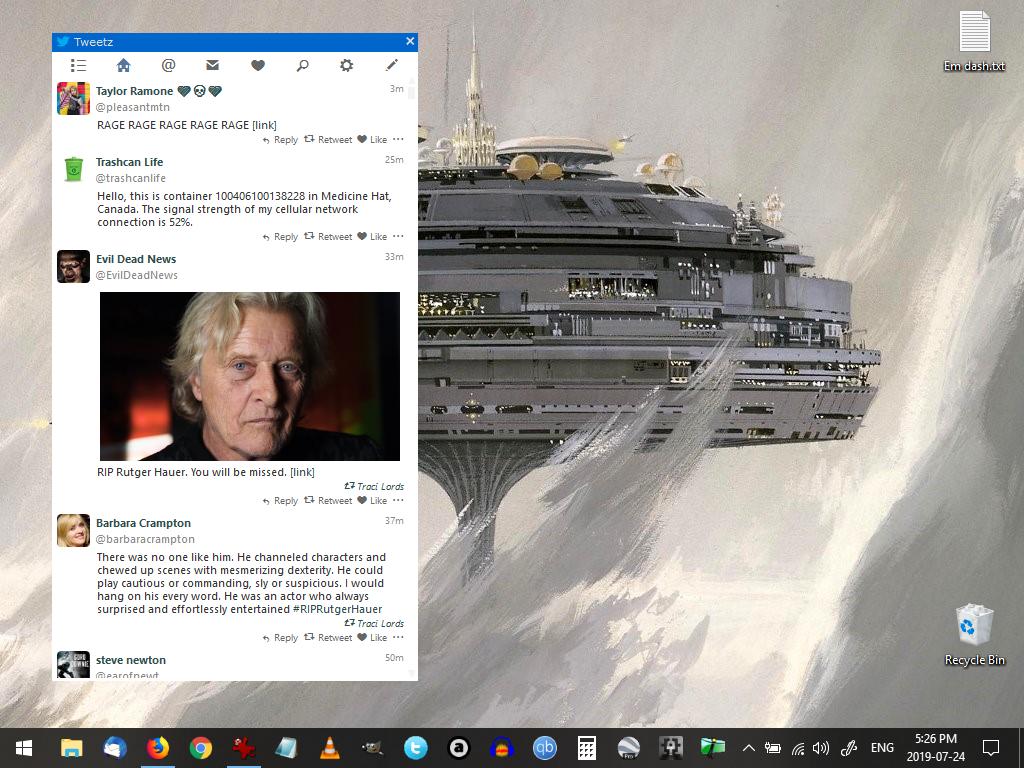The height and width of the screenshot is (768, 1024).
Task: Reply to Trashcan Life's tweet
Action: [280, 237]
